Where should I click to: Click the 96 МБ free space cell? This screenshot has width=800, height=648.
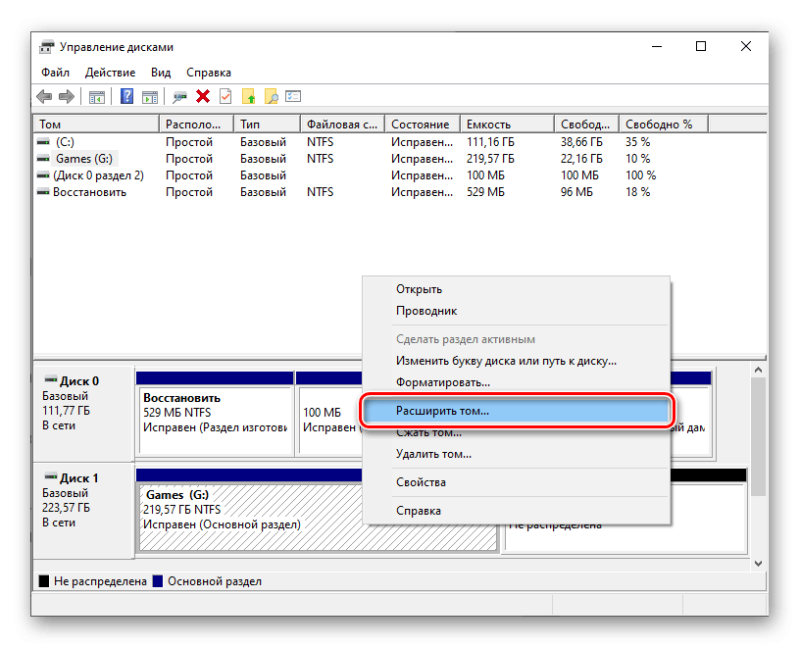[x=577, y=192]
